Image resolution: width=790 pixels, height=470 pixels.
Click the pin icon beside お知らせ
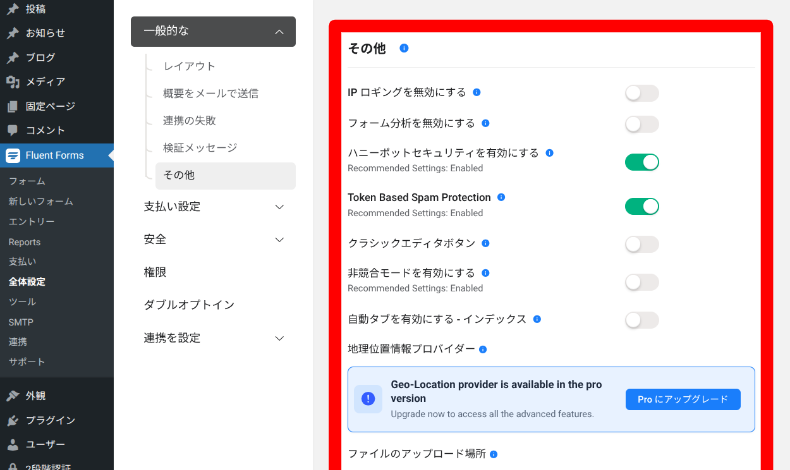(13, 33)
